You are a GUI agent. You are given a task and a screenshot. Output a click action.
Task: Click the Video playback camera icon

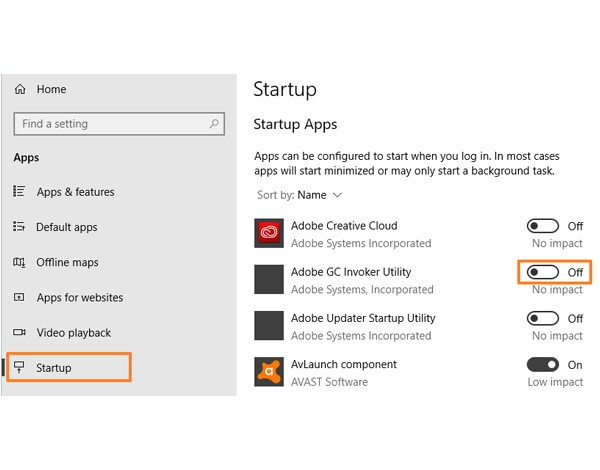coord(20,332)
